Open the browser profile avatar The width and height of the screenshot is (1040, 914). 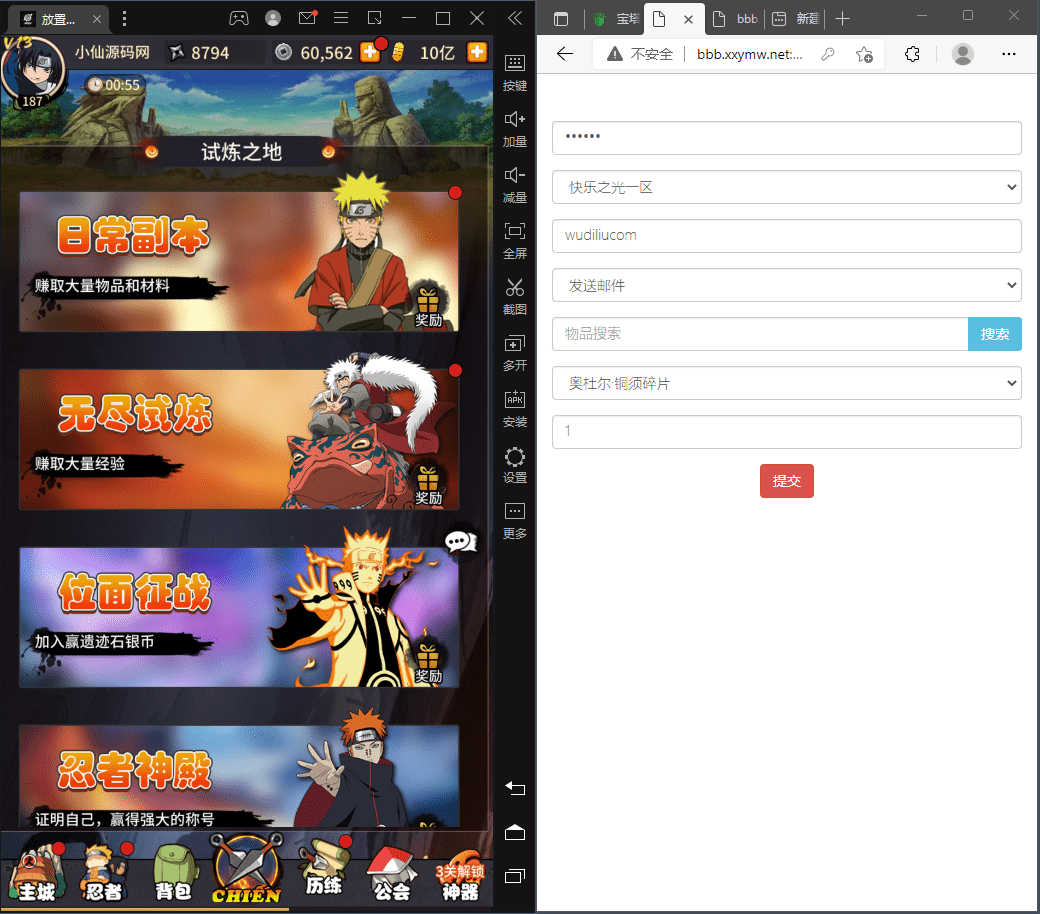pyautogui.click(x=962, y=54)
